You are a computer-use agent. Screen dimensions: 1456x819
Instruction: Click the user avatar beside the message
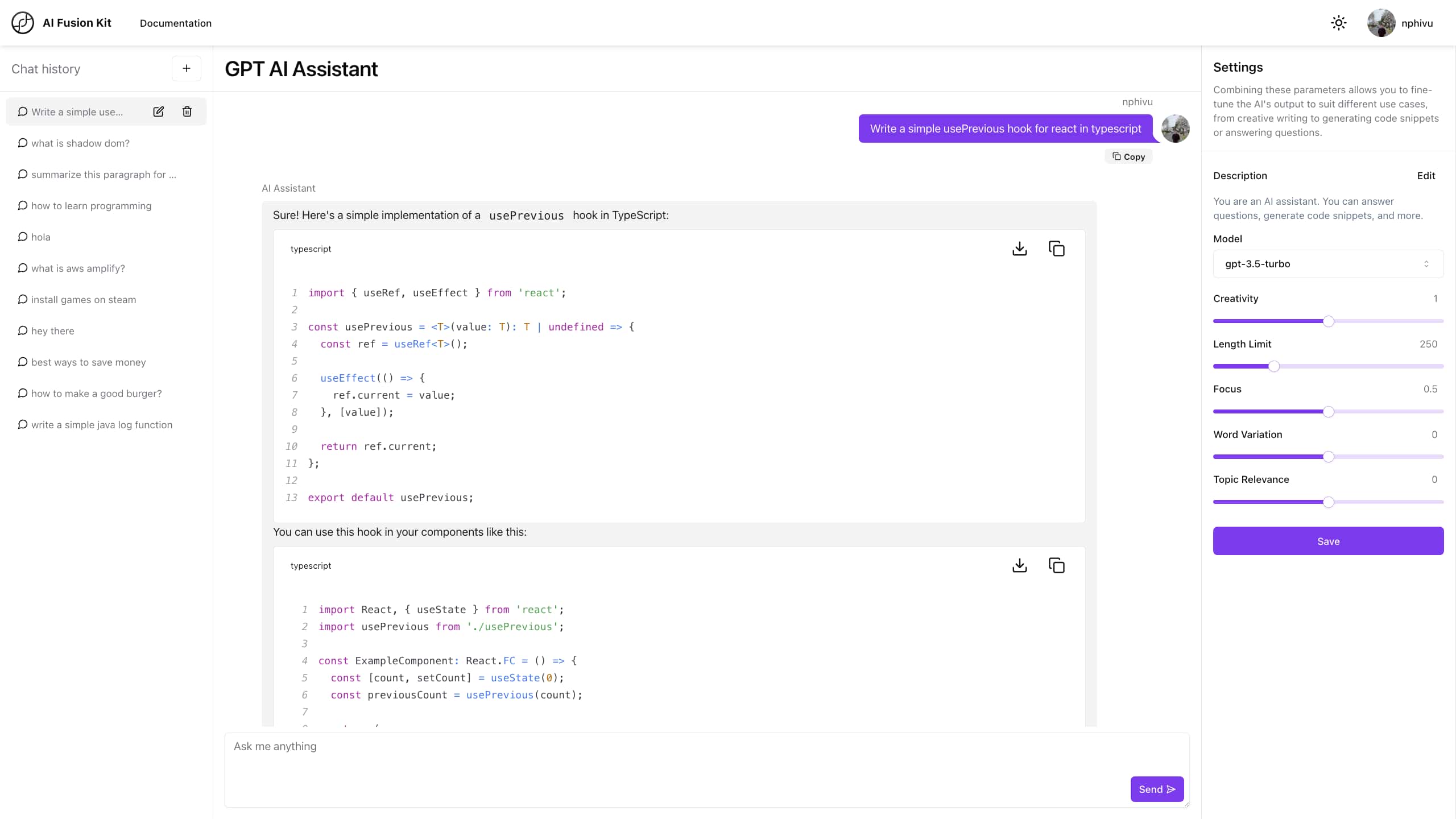point(1175,129)
